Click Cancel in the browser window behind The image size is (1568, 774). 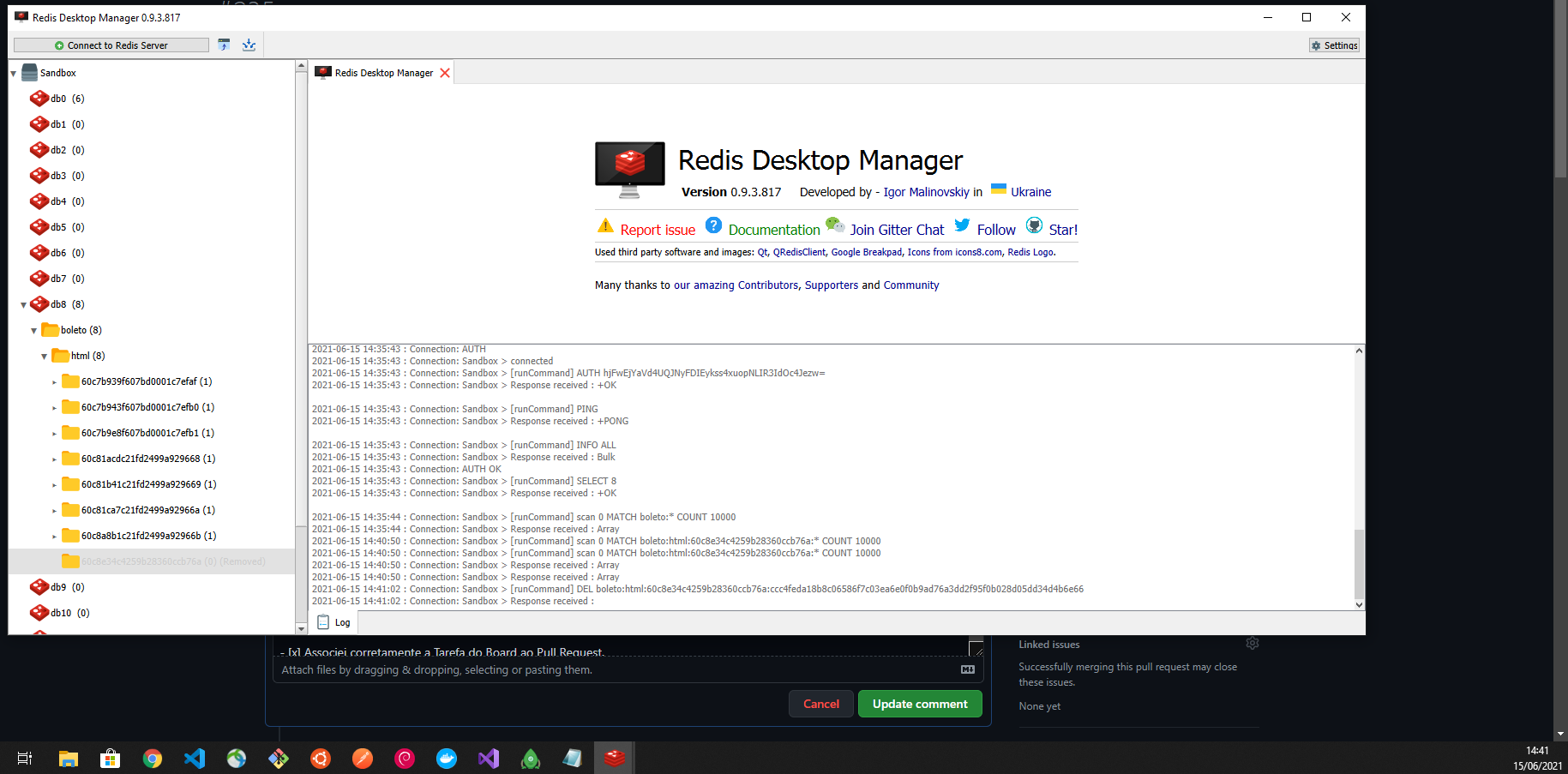tap(821, 704)
